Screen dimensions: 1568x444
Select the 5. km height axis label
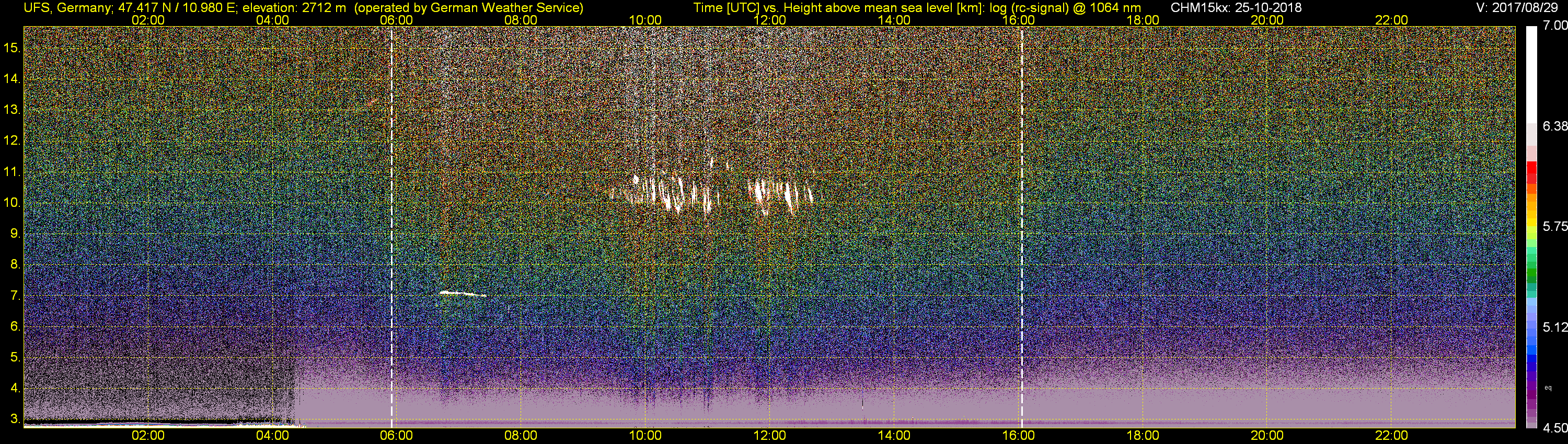tap(15, 358)
